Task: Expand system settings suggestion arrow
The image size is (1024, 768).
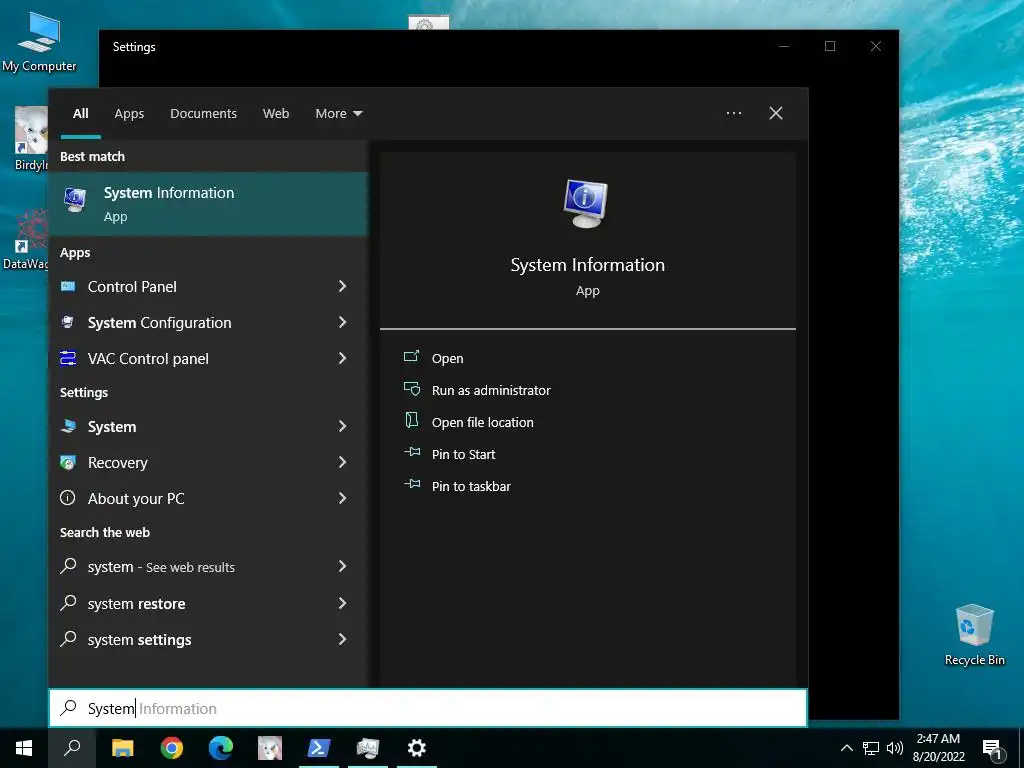Action: [x=342, y=639]
